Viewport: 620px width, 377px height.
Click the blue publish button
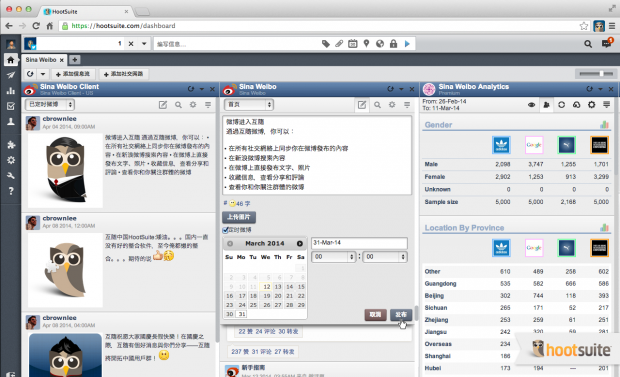tap(401, 314)
